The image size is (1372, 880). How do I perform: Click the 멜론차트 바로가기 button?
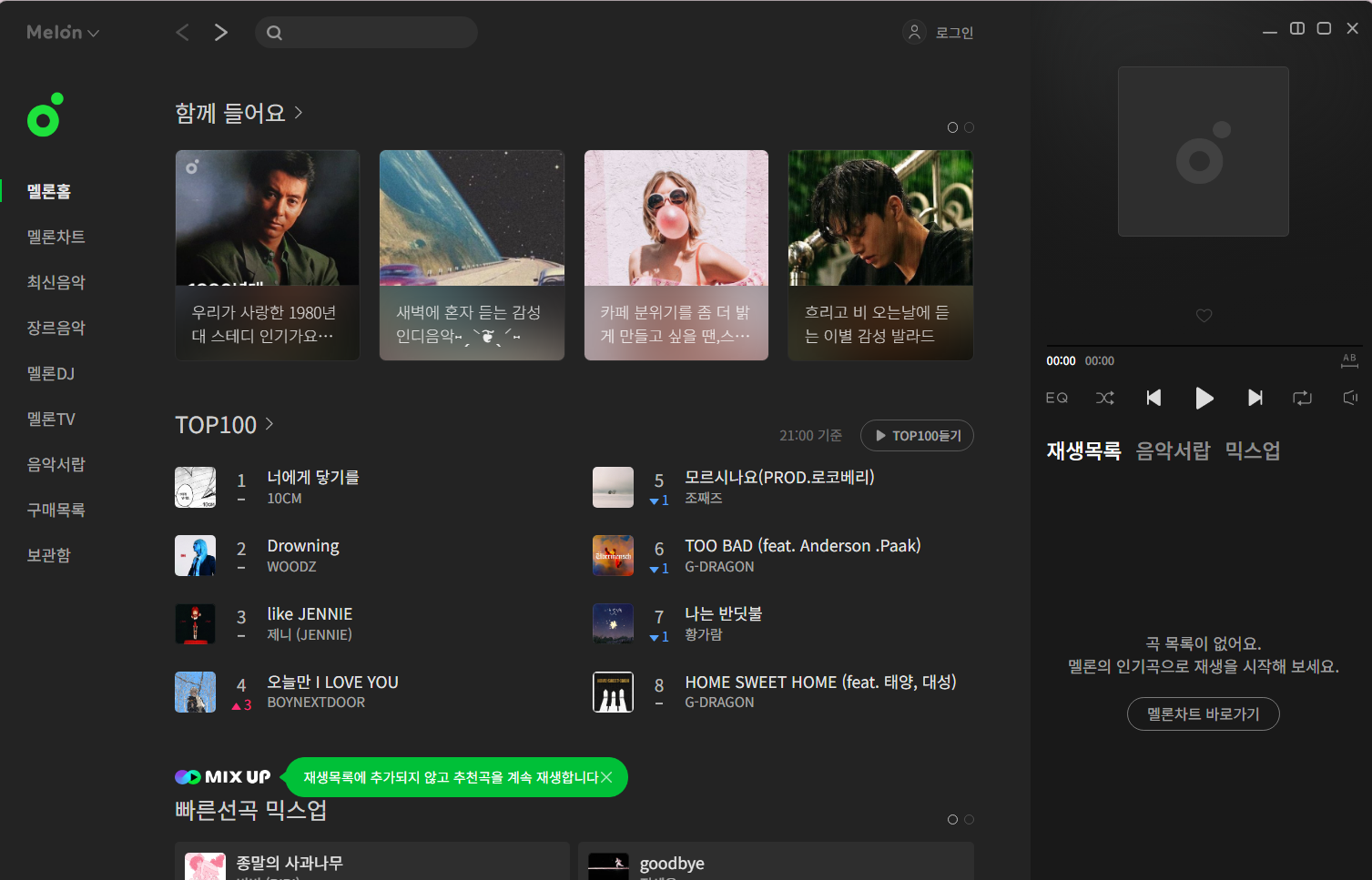pyautogui.click(x=1203, y=714)
